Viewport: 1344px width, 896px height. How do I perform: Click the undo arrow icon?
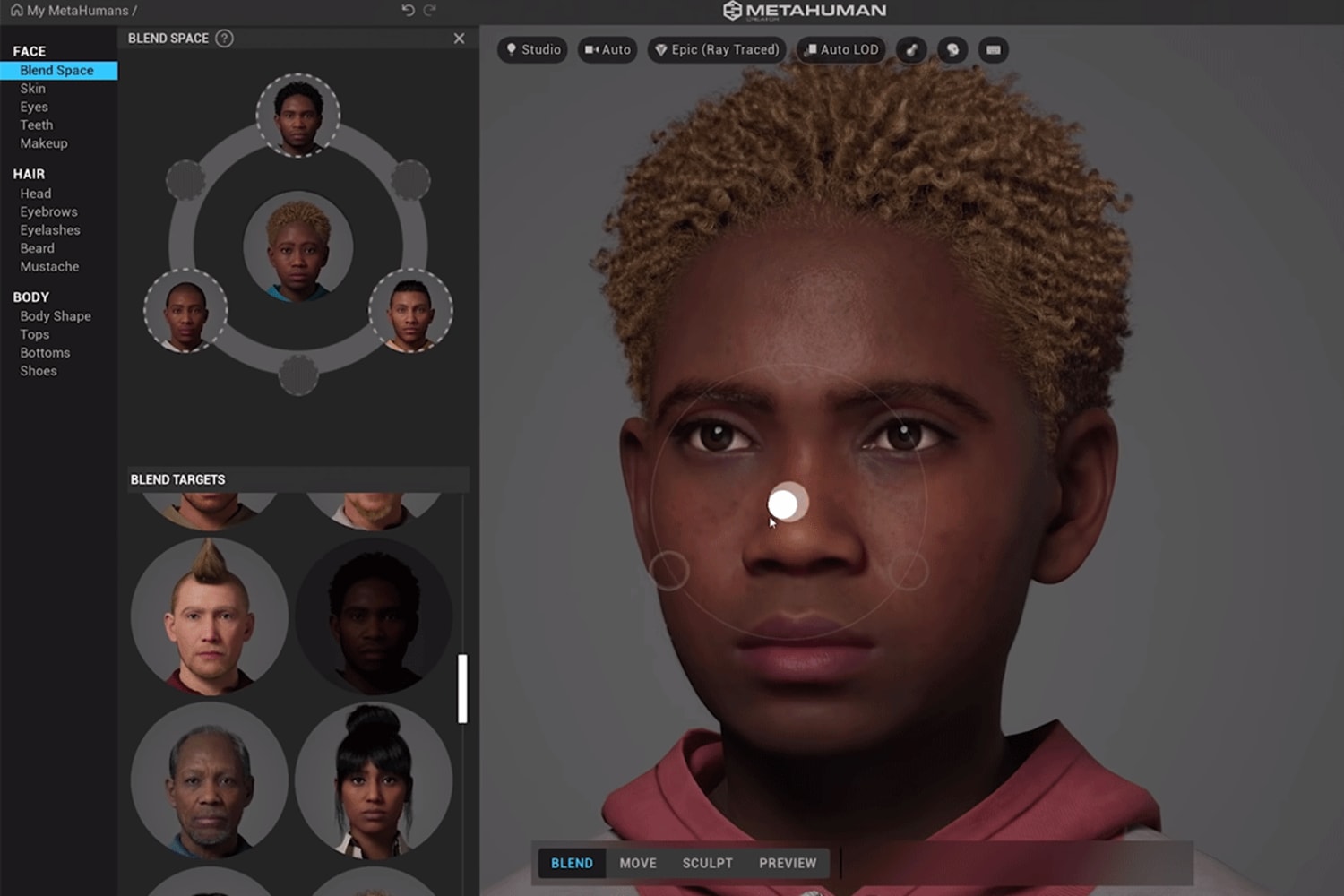[x=408, y=11]
